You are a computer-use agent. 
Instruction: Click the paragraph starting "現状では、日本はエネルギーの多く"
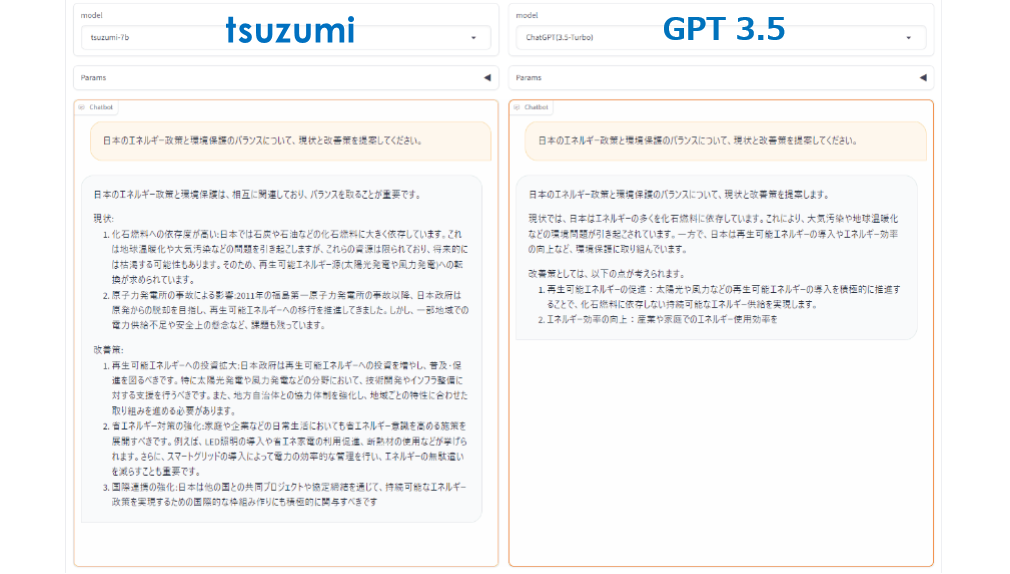(x=713, y=234)
